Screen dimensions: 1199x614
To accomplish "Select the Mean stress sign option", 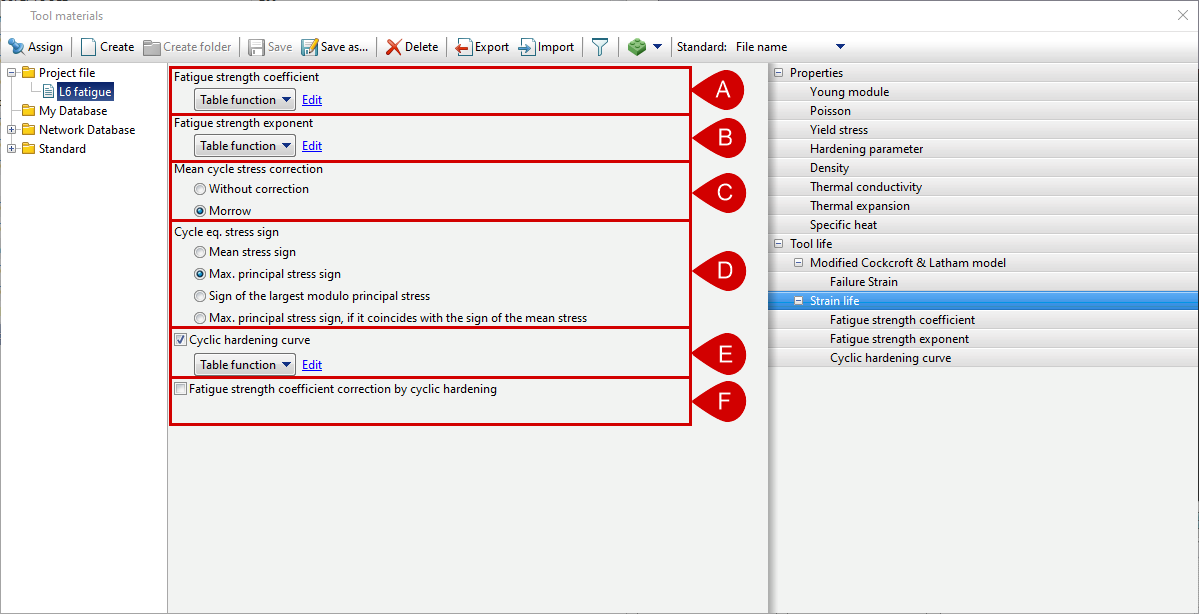I will pyautogui.click(x=199, y=252).
